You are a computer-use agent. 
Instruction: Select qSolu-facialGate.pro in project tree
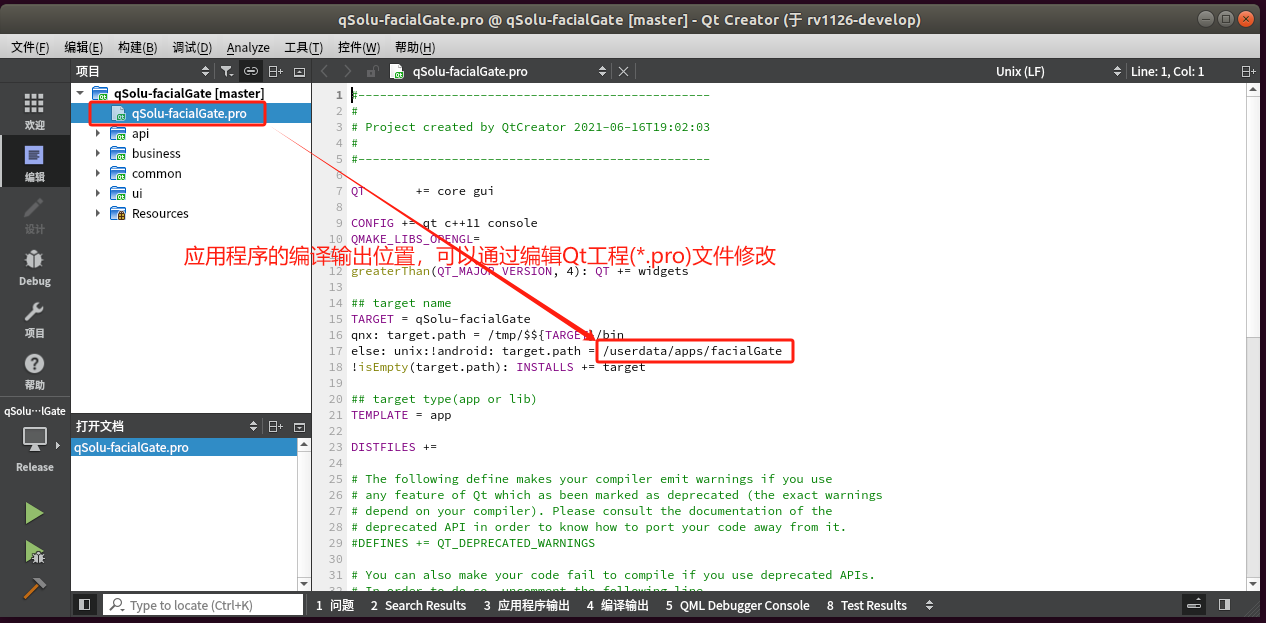tap(191, 113)
